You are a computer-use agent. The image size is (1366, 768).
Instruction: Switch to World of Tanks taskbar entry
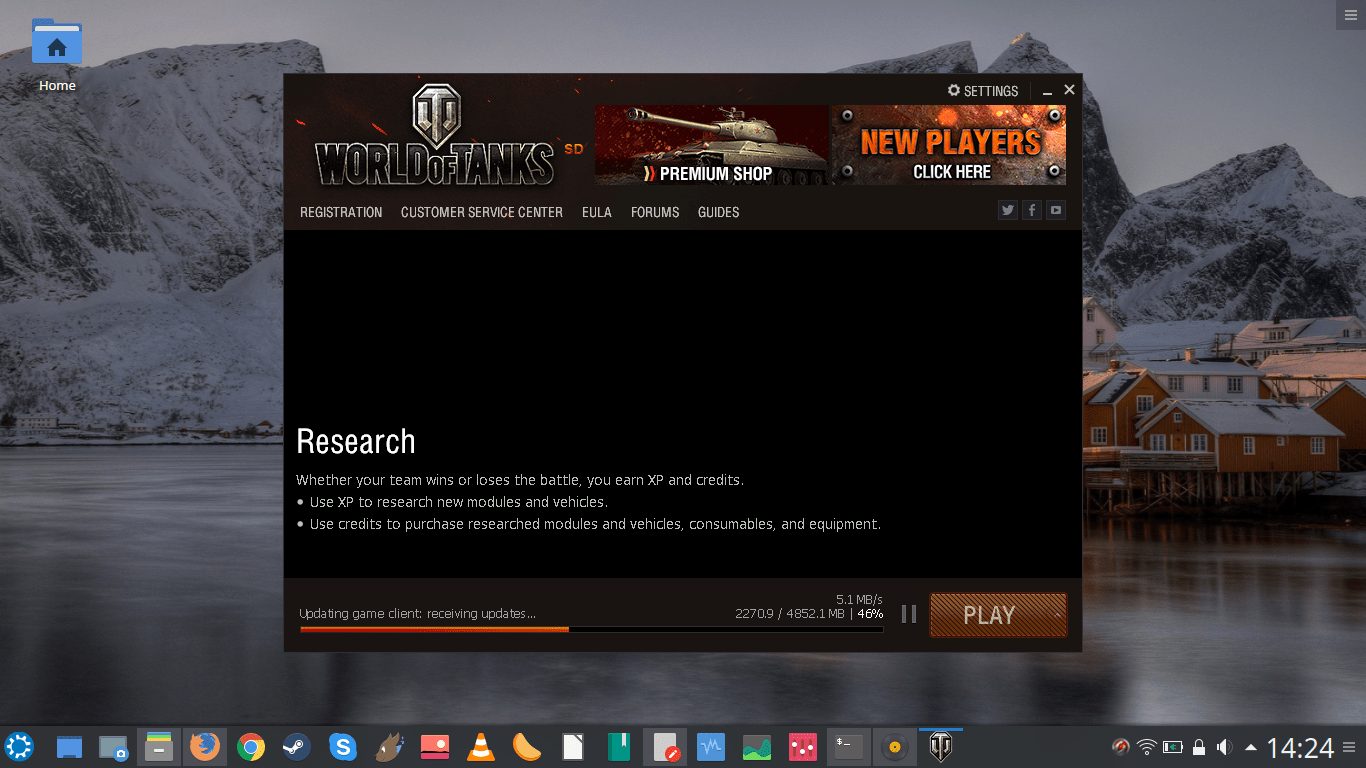pyautogui.click(x=941, y=747)
